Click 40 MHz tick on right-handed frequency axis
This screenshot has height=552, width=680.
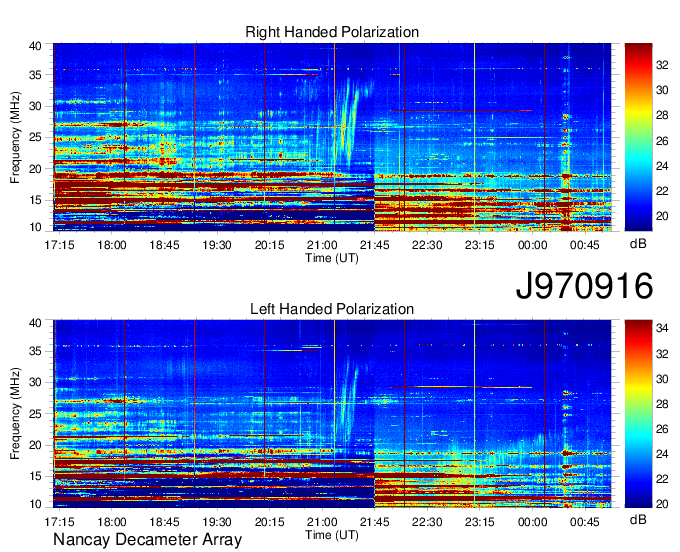tap(35, 46)
